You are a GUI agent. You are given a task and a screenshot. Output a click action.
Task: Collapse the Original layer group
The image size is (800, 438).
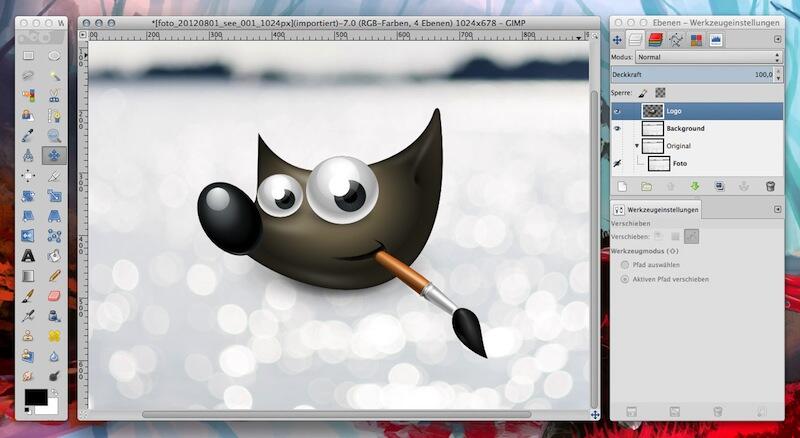637,146
